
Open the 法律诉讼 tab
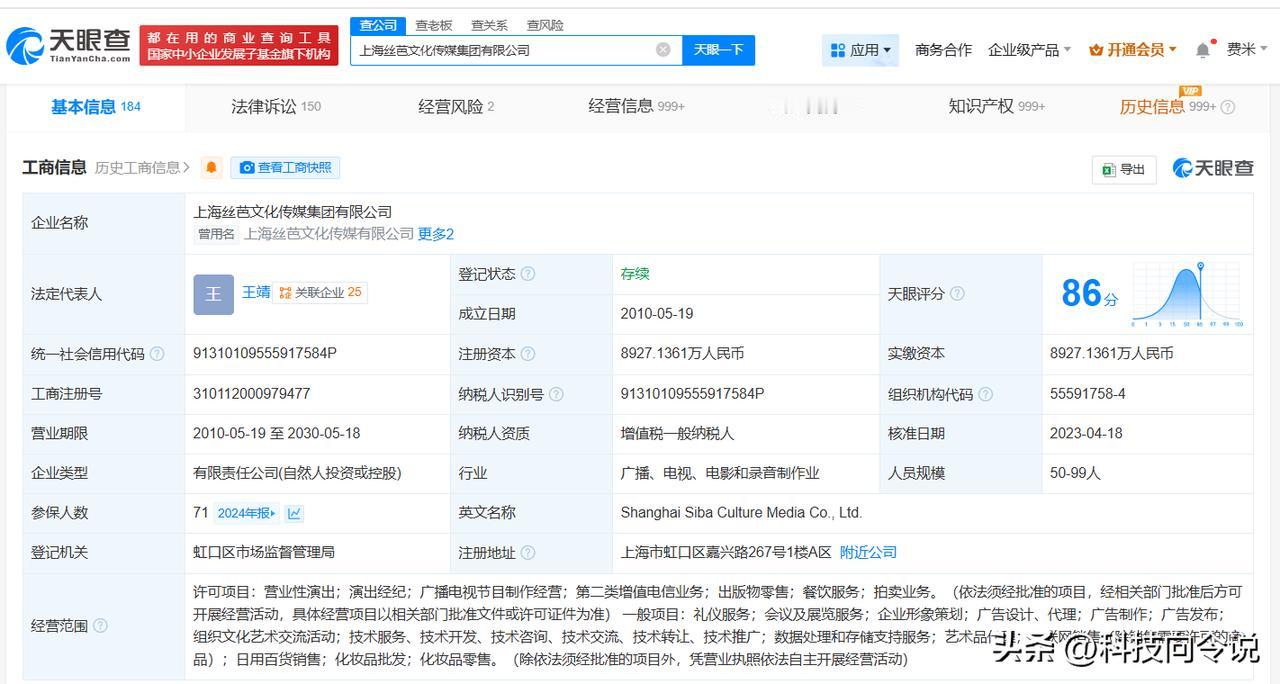click(x=276, y=107)
